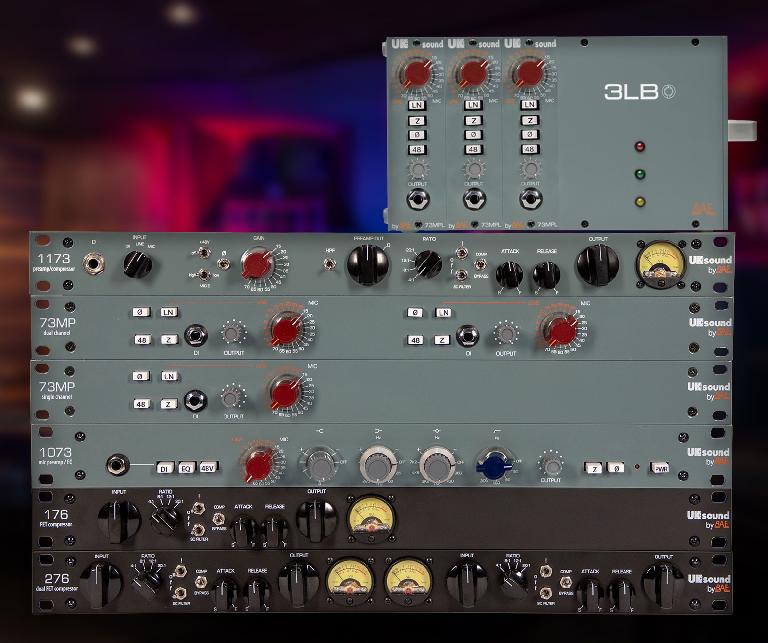Image resolution: width=768 pixels, height=643 pixels.
Task: Click the red LED on the 3LB chassis
Action: tap(640, 146)
